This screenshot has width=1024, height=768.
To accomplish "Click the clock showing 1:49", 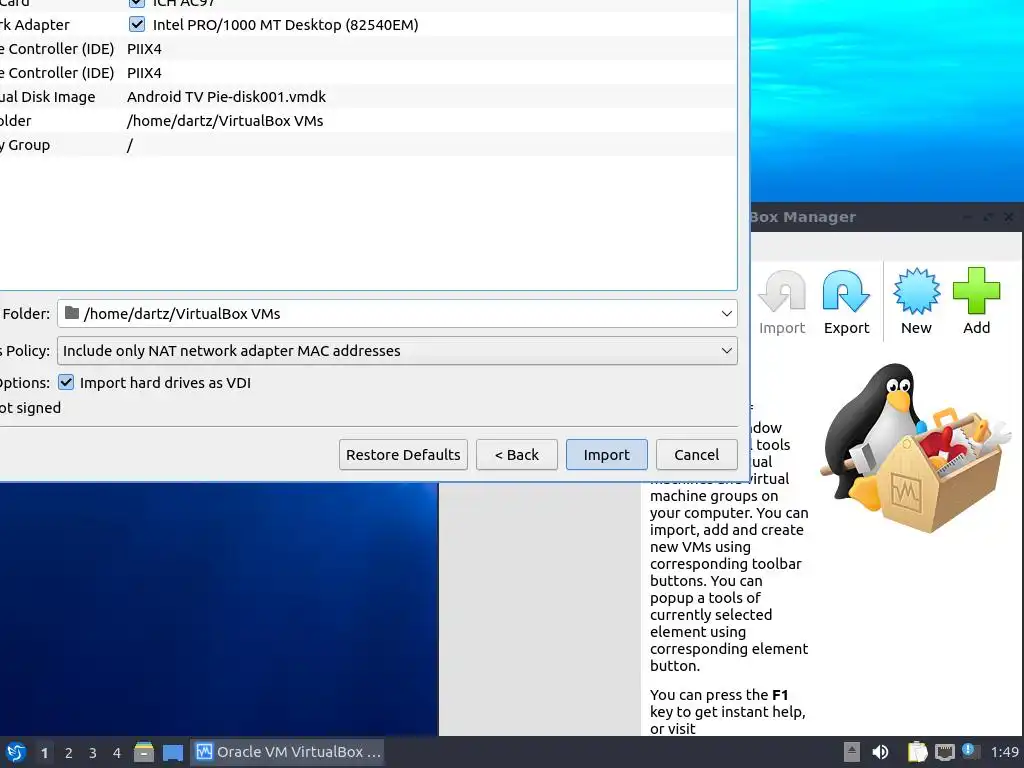I will coord(1004,752).
